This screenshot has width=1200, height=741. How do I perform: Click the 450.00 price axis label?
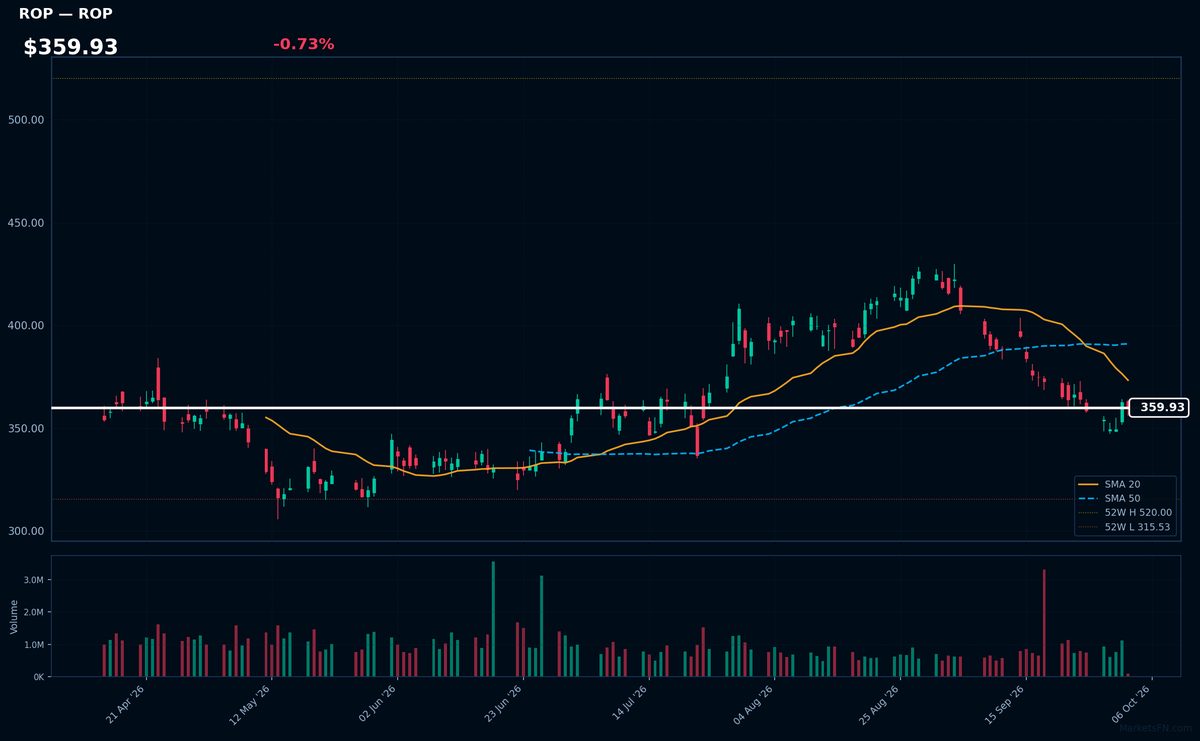[x=27, y=223]
